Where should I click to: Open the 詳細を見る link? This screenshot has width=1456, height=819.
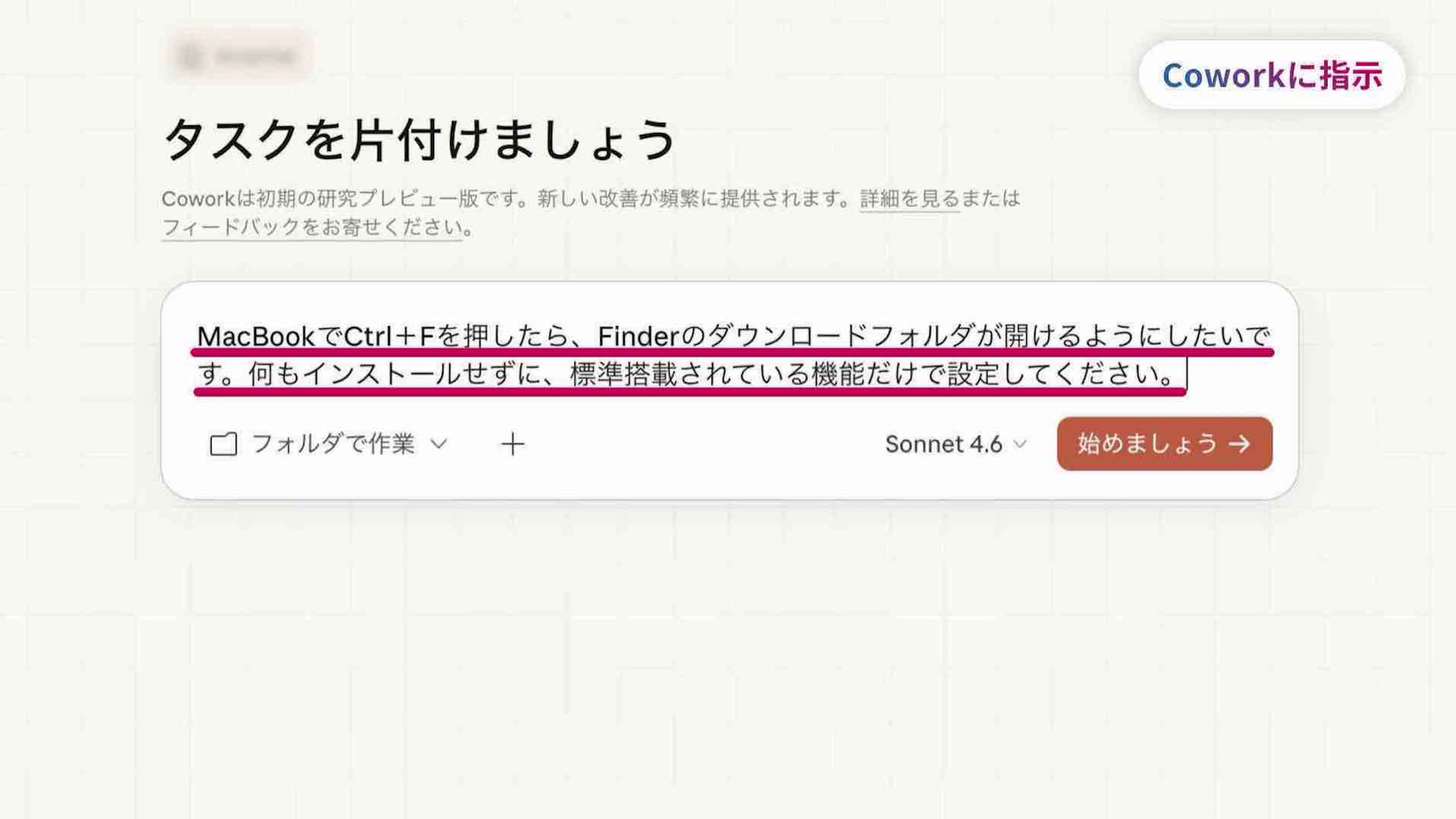pos(910,199)
